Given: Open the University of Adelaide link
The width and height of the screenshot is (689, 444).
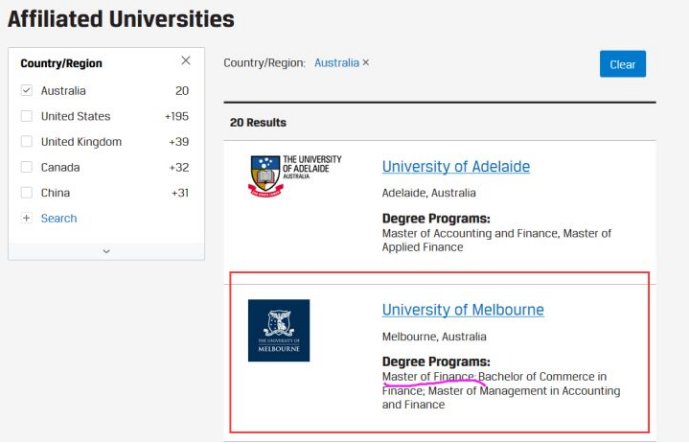Looking at the screenshot, I should (455, 167).
